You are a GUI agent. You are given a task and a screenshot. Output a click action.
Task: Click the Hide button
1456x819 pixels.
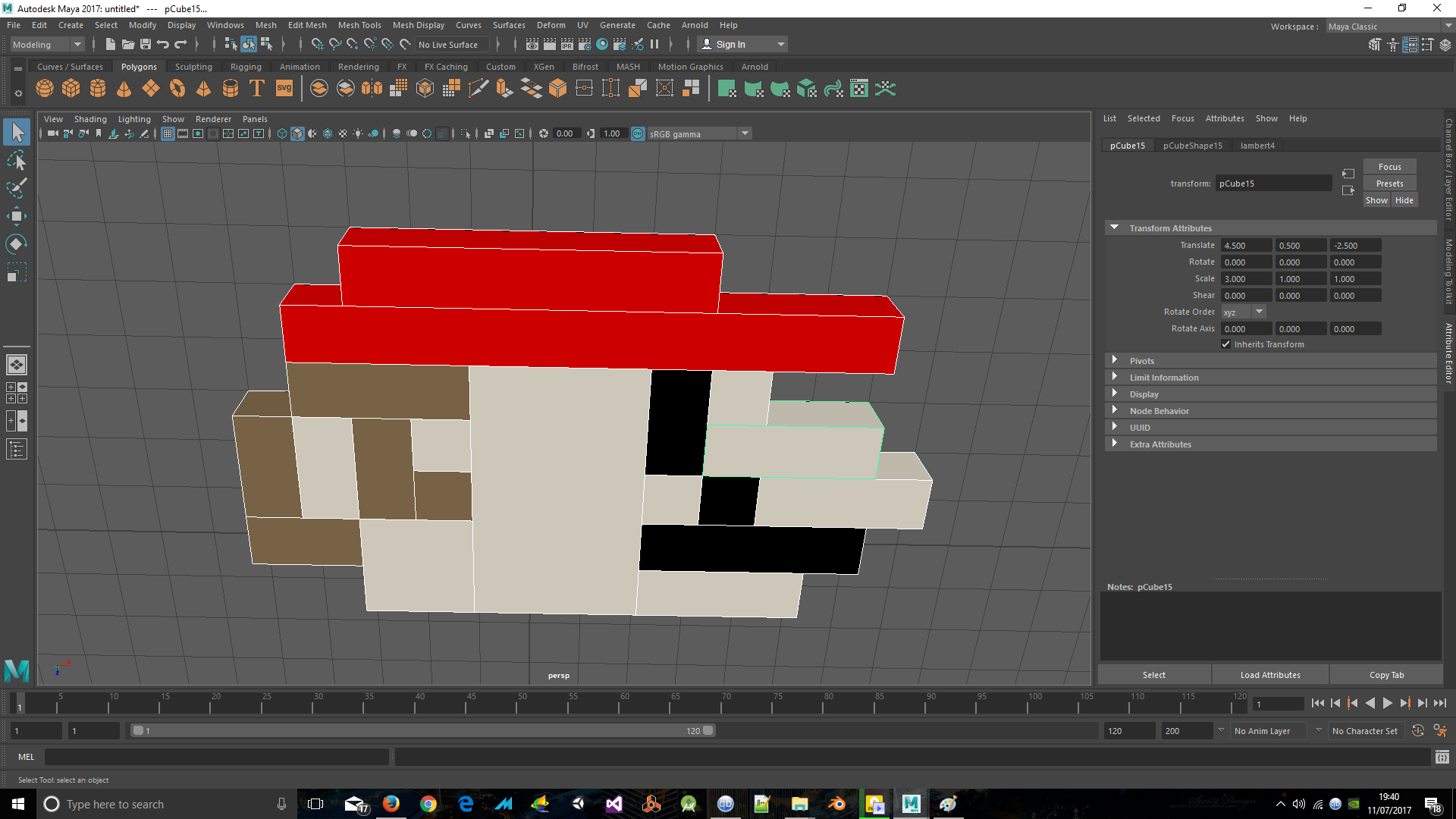pyautogui.click(x=1404, y=200)
